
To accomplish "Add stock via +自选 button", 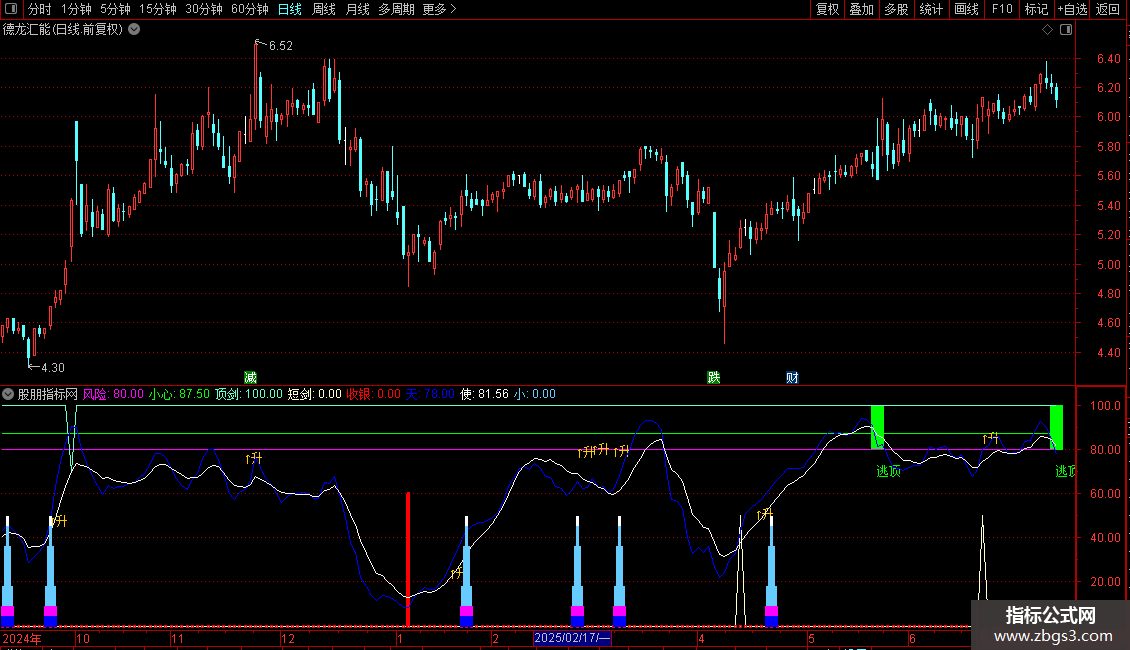I will tap(1072, 9).
